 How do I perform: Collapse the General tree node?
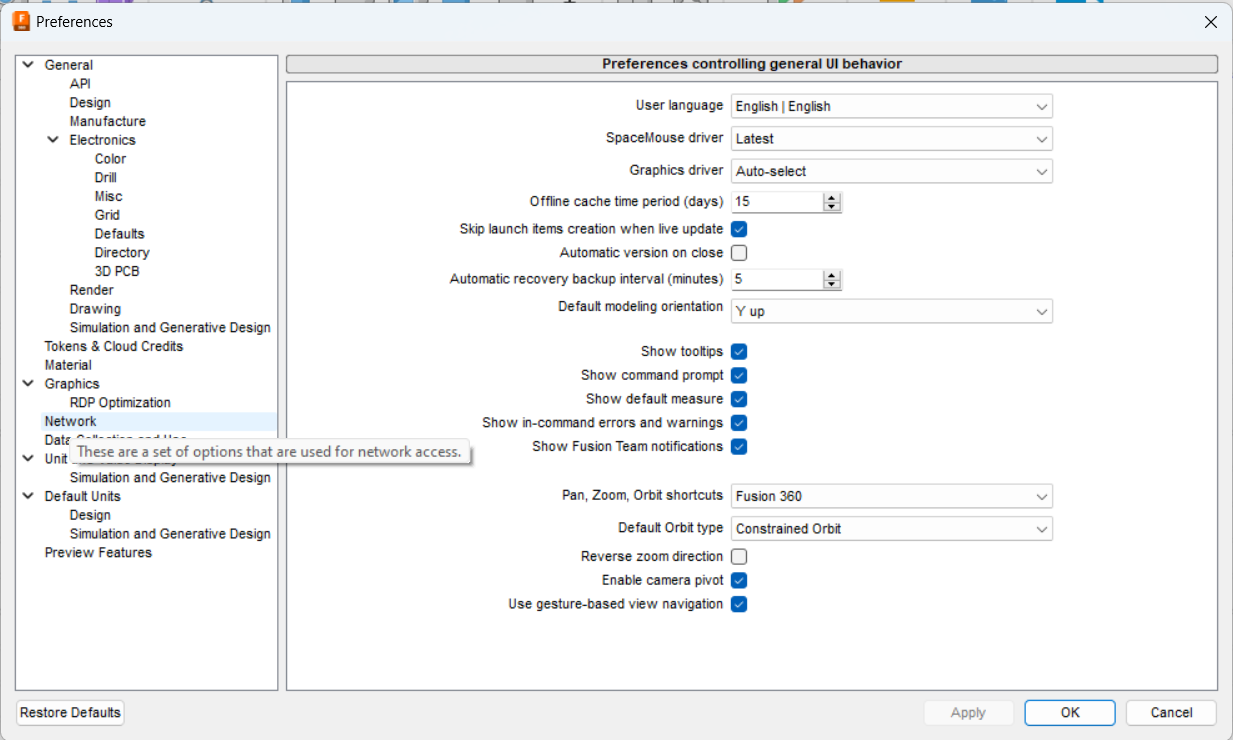point(28,65)
